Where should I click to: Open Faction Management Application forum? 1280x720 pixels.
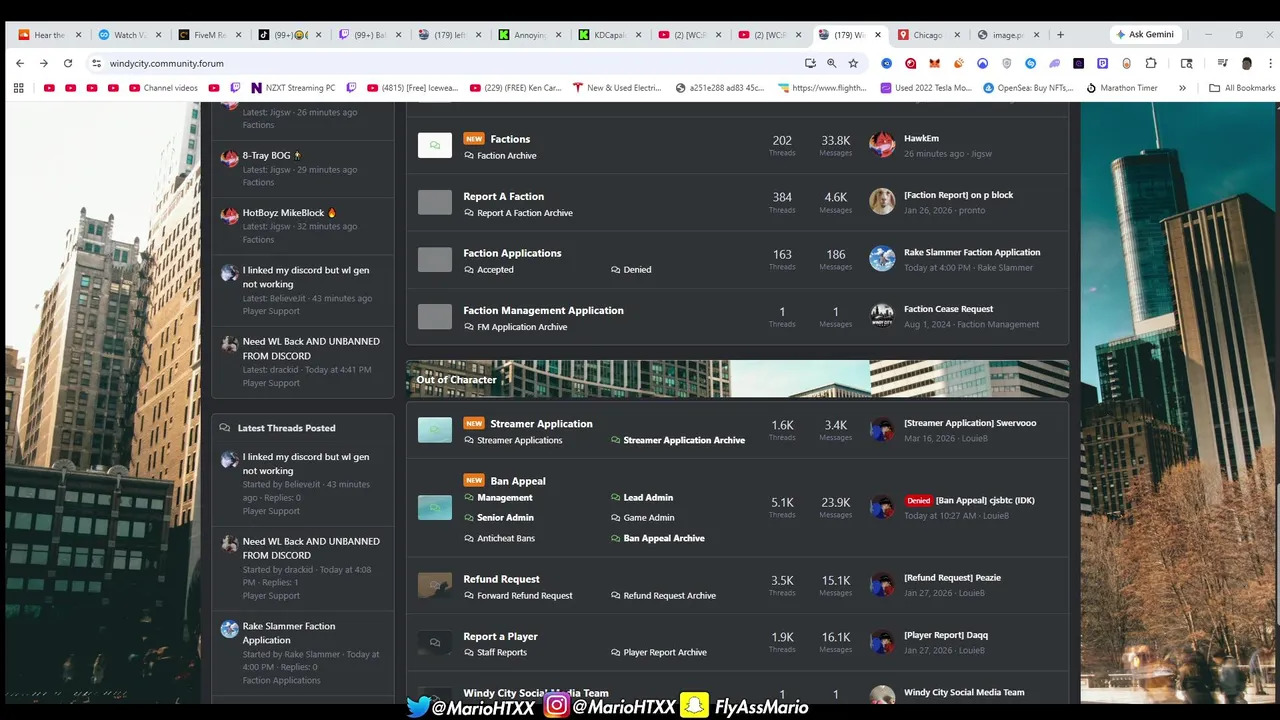coord(543,311)
